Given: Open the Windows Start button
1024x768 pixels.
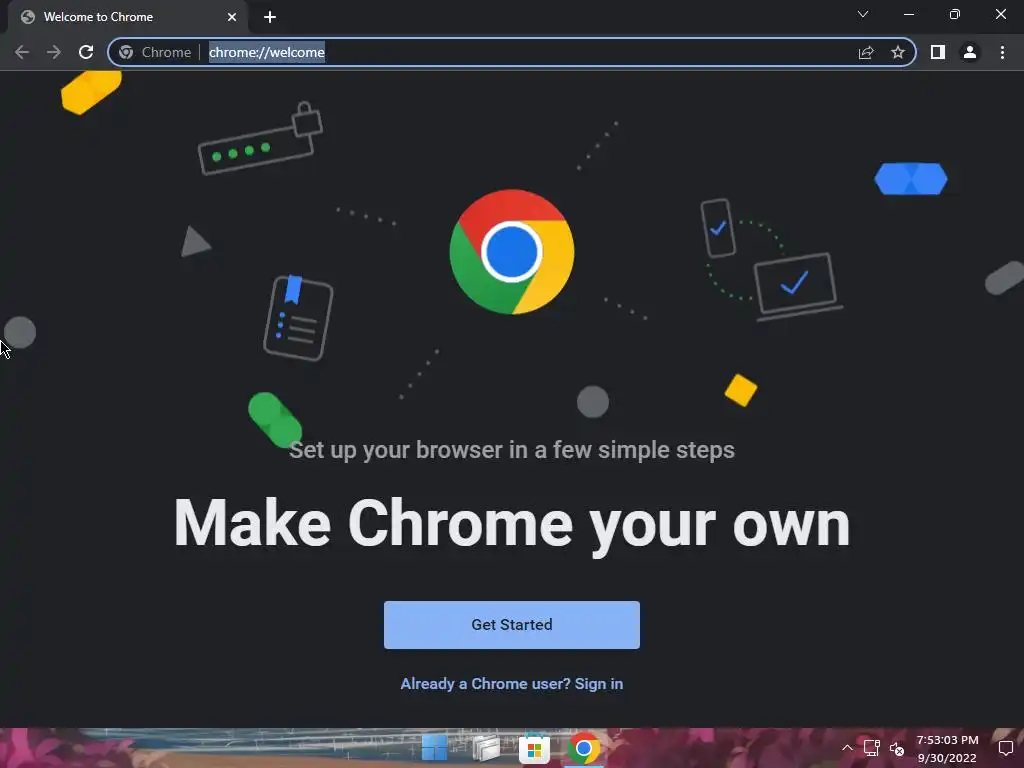Looking at the screenshot, I should pos(434,748).
